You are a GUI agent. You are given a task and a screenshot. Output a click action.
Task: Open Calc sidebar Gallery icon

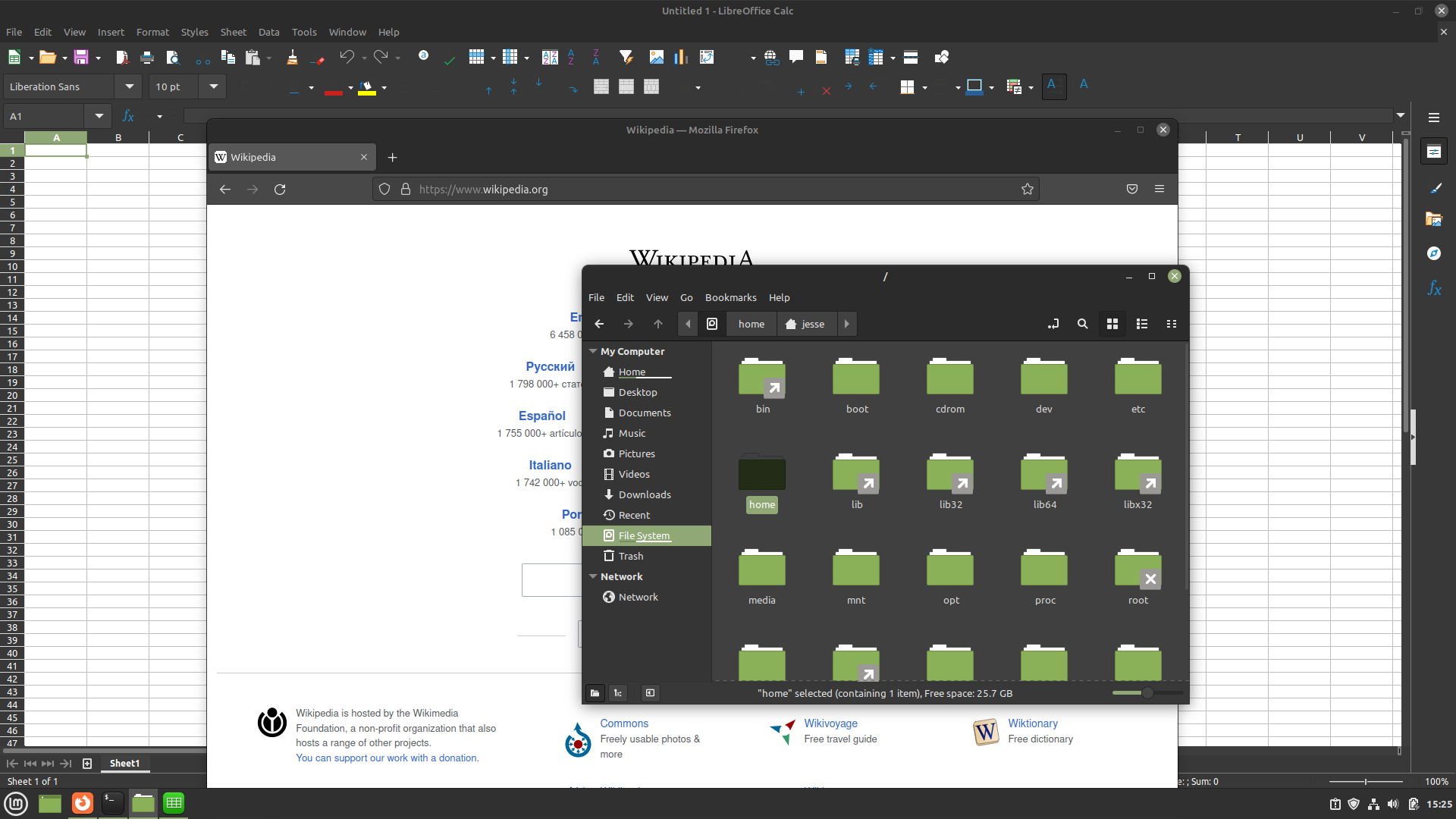(1433, 219)
